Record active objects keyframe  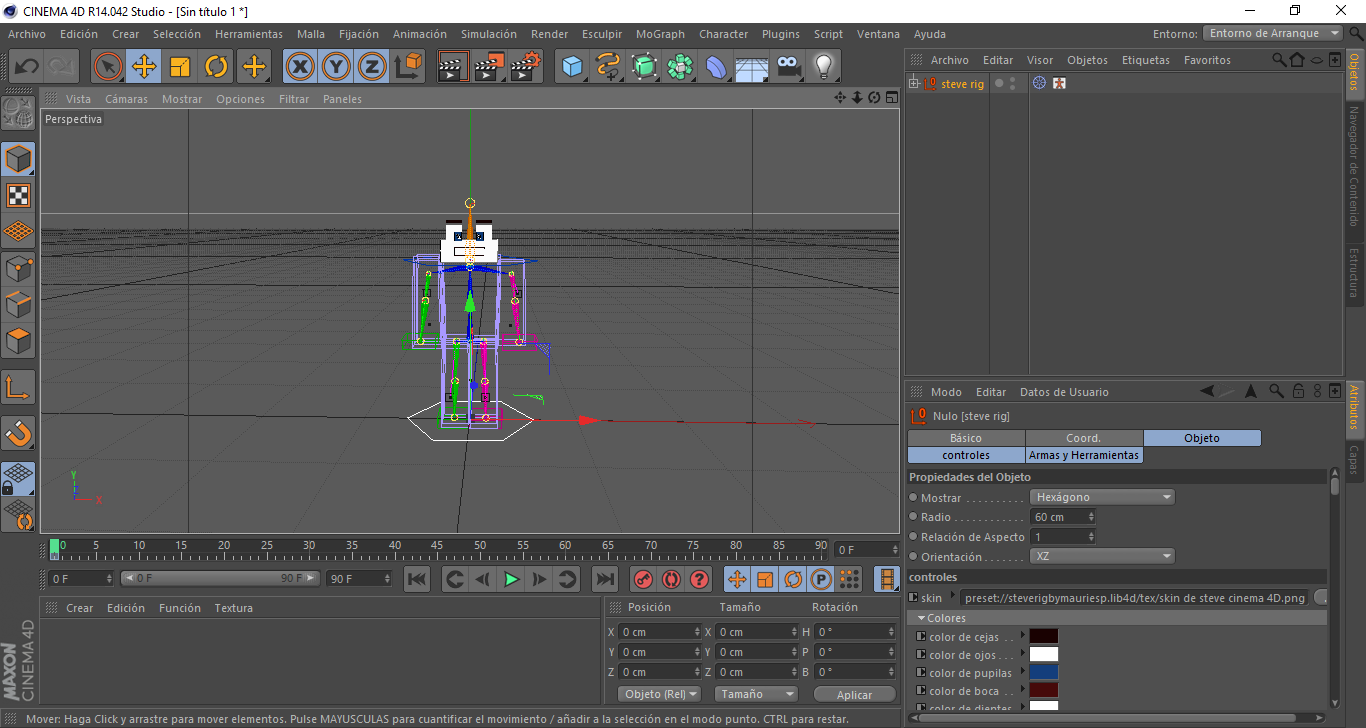coord(644,579)
